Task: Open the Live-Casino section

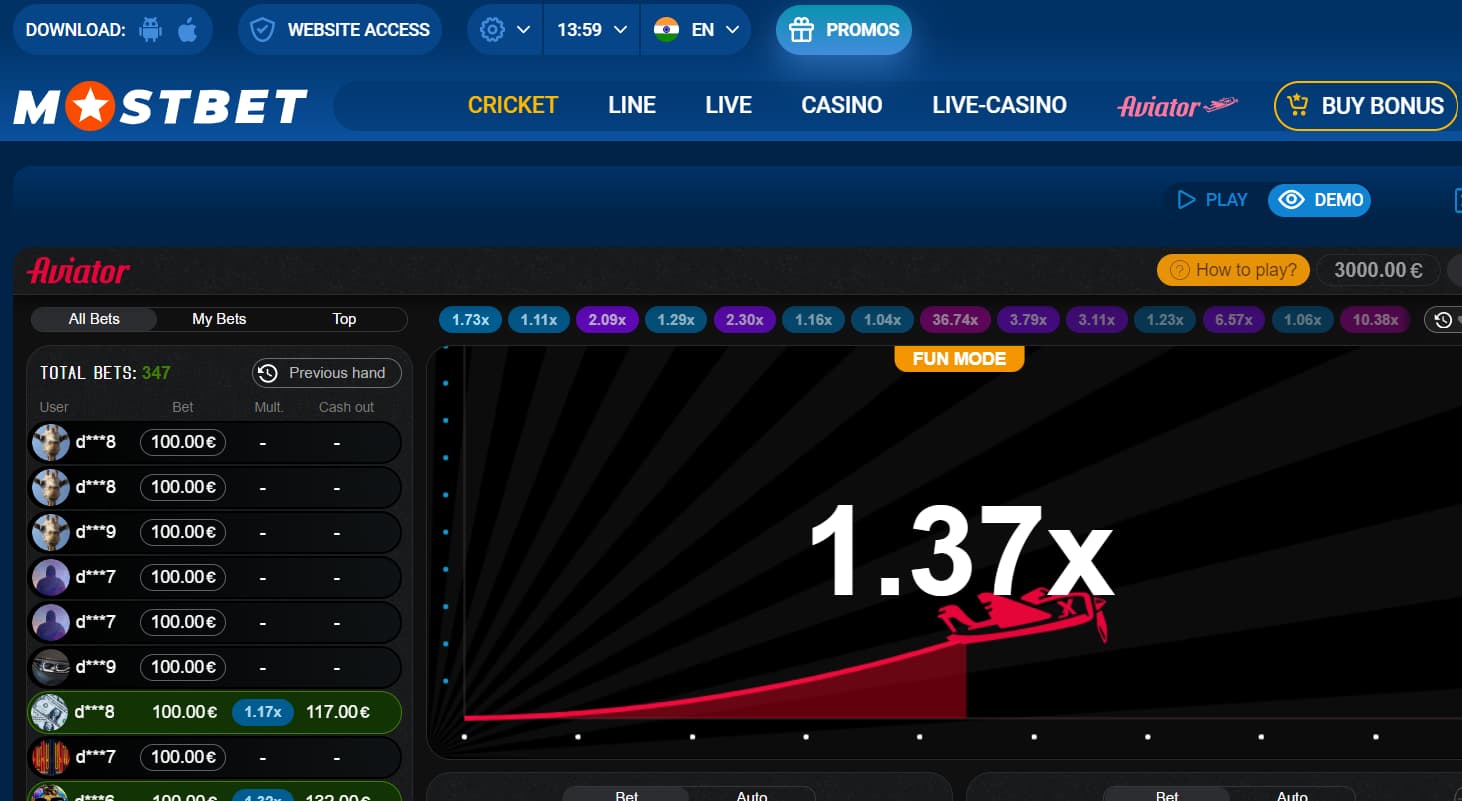Action: [999, 105]
